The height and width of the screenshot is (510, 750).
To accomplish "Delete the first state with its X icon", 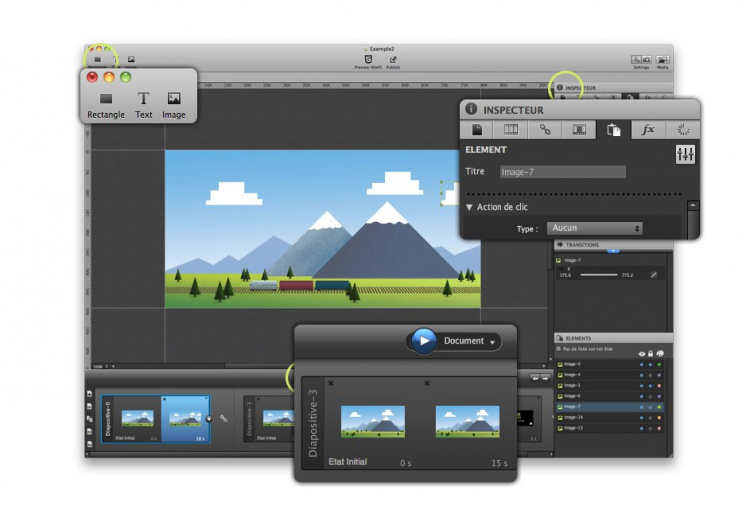I will pyautogui.click(x=331, y=383).
